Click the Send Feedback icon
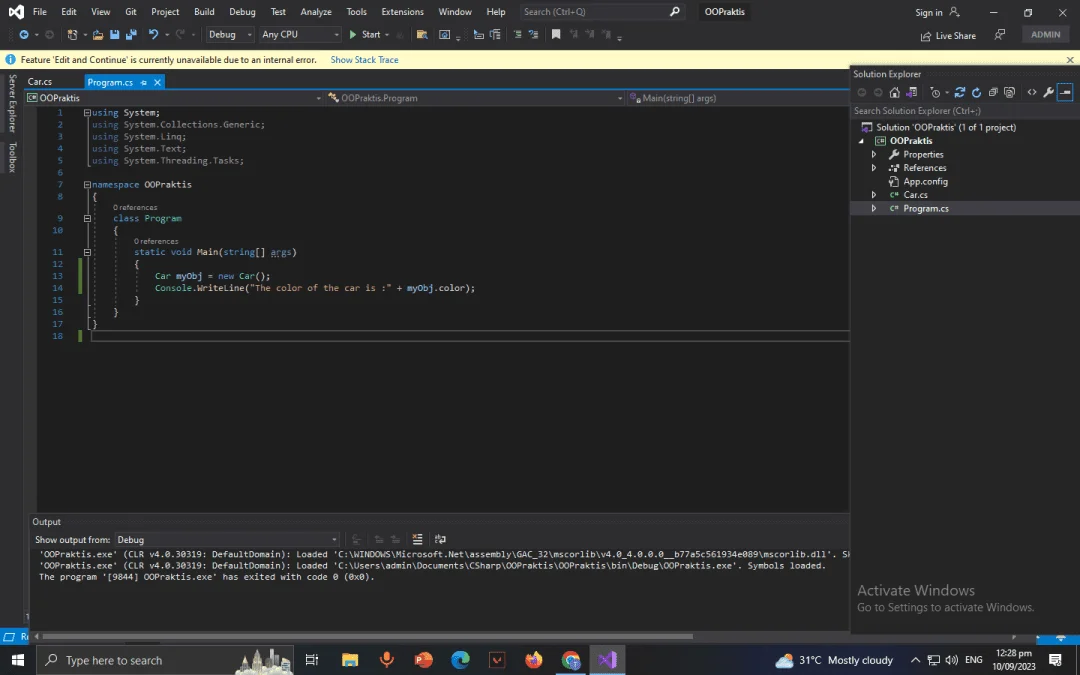 pyautogui.click(x=999, y=34)
